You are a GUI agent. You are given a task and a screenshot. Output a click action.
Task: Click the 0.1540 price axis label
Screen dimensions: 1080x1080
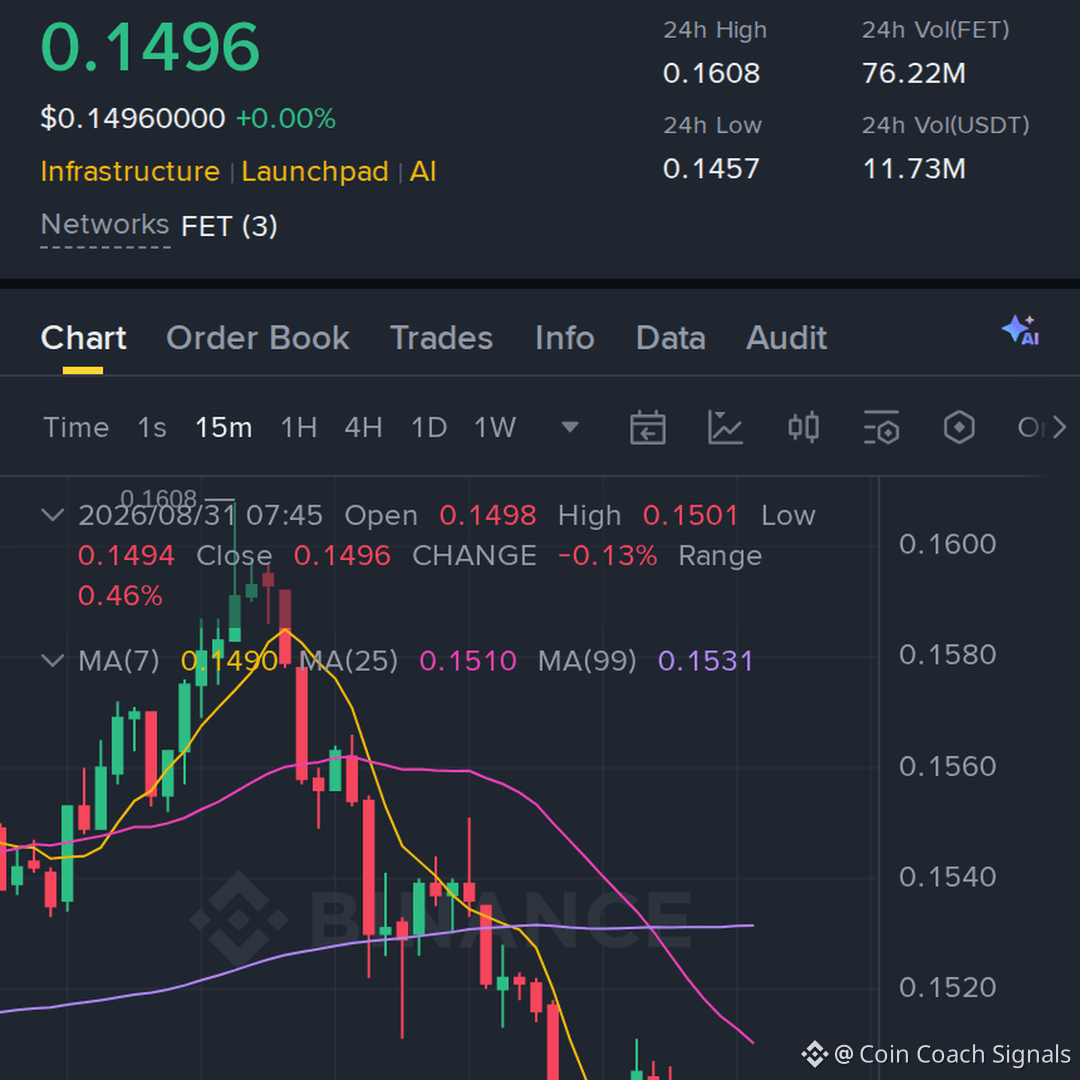point(948,877)
